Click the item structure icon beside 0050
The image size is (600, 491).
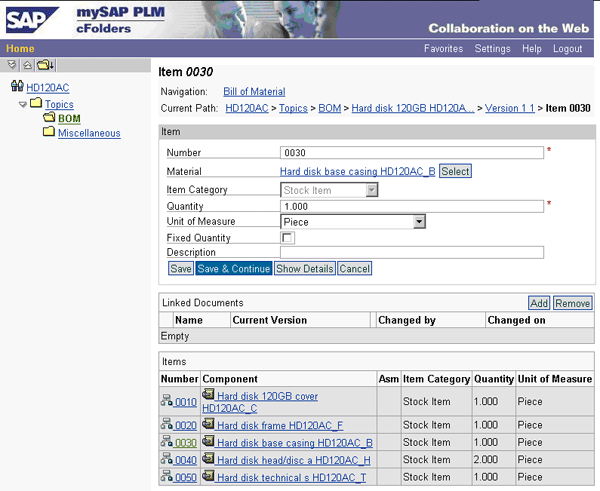pyautogui.click(x=166, y=477)
